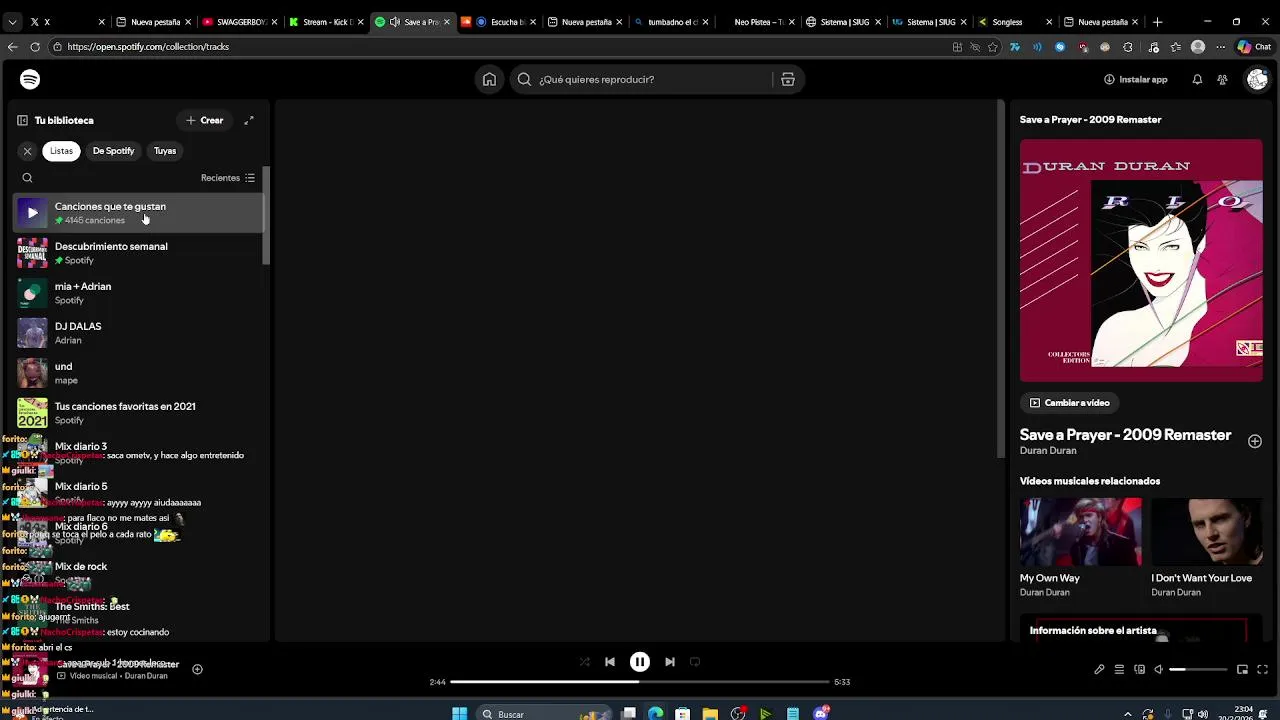Image resolution: width=1280 pixels, height=720 pixels.
Task: Open the friend activity icon
Action: coord(1222,80)
